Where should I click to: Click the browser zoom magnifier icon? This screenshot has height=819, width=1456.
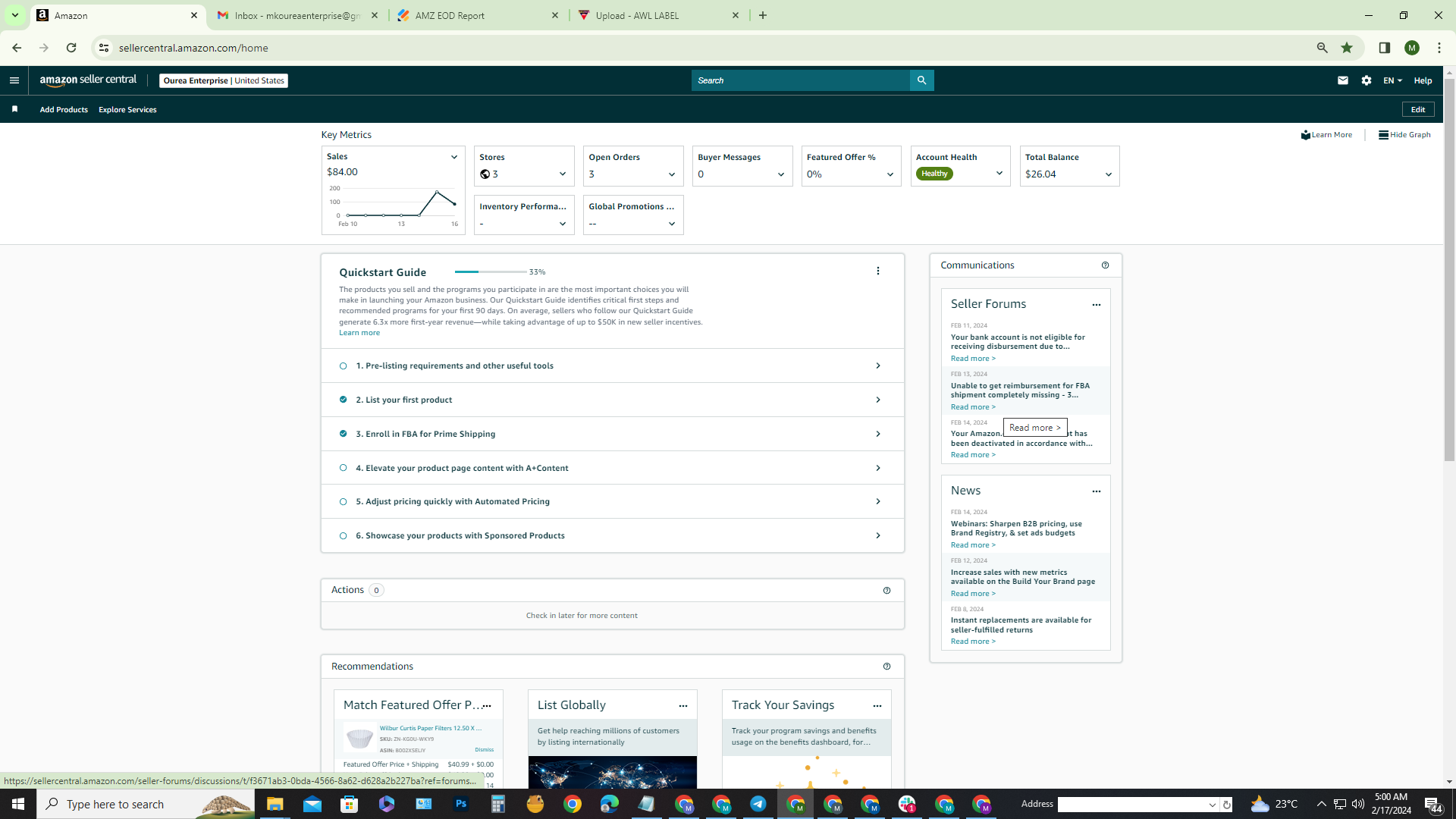1322,48
